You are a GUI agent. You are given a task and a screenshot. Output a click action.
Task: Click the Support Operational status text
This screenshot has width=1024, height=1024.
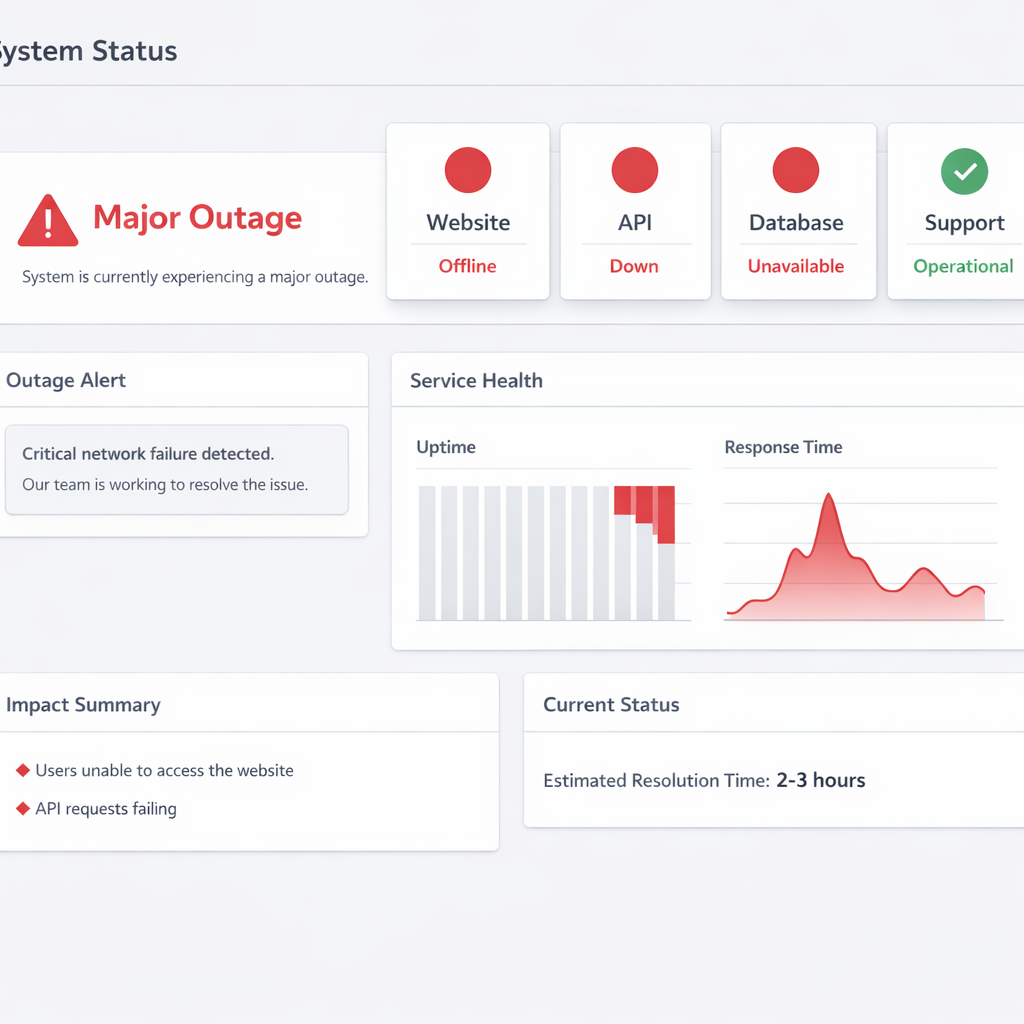(963, 266)
